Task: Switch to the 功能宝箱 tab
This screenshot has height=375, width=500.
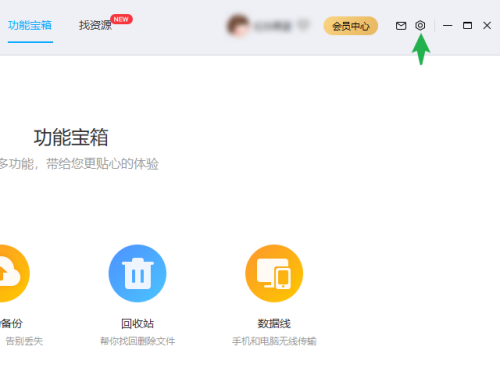Action: (30, 25)
